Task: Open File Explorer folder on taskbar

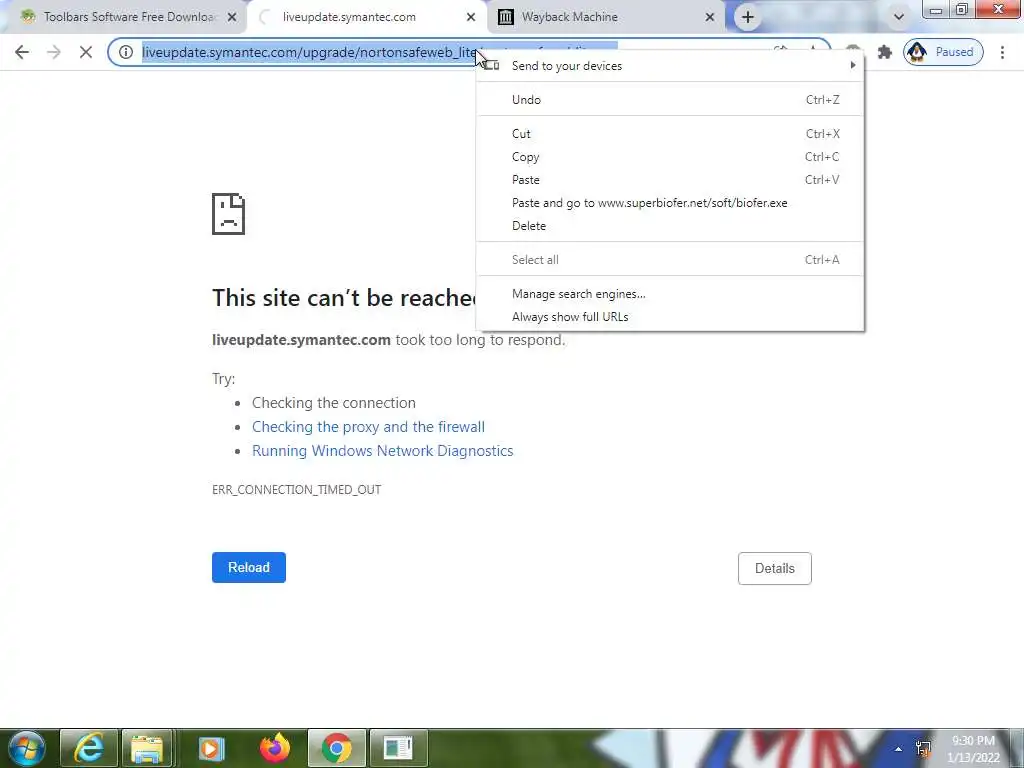Action: click(147, 748)
